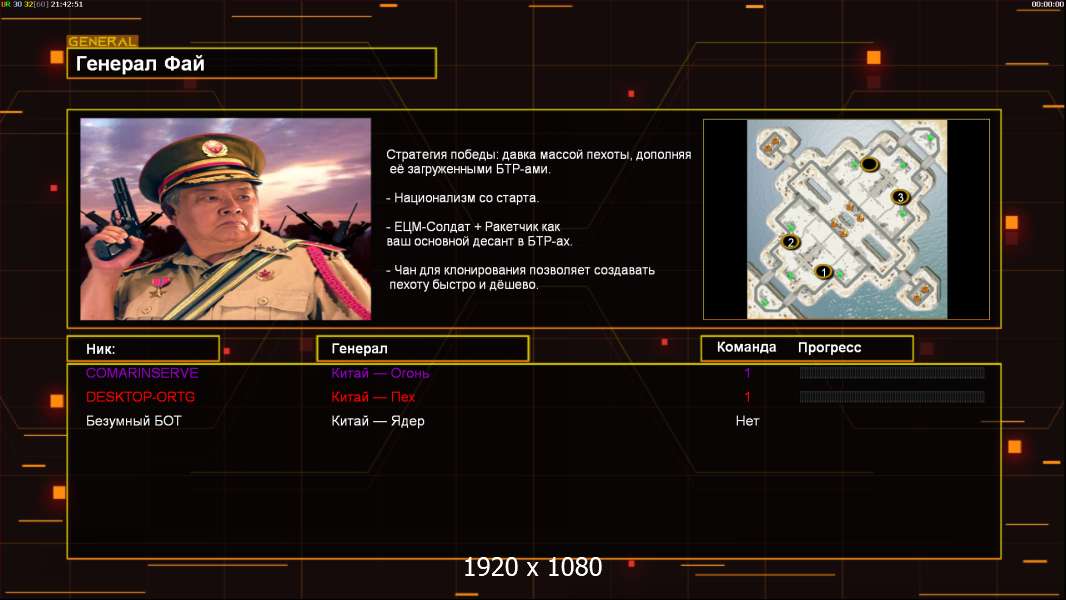Select player DESKTOP-ORTG
The image size is (1066, 600).
tap(140, 397)
